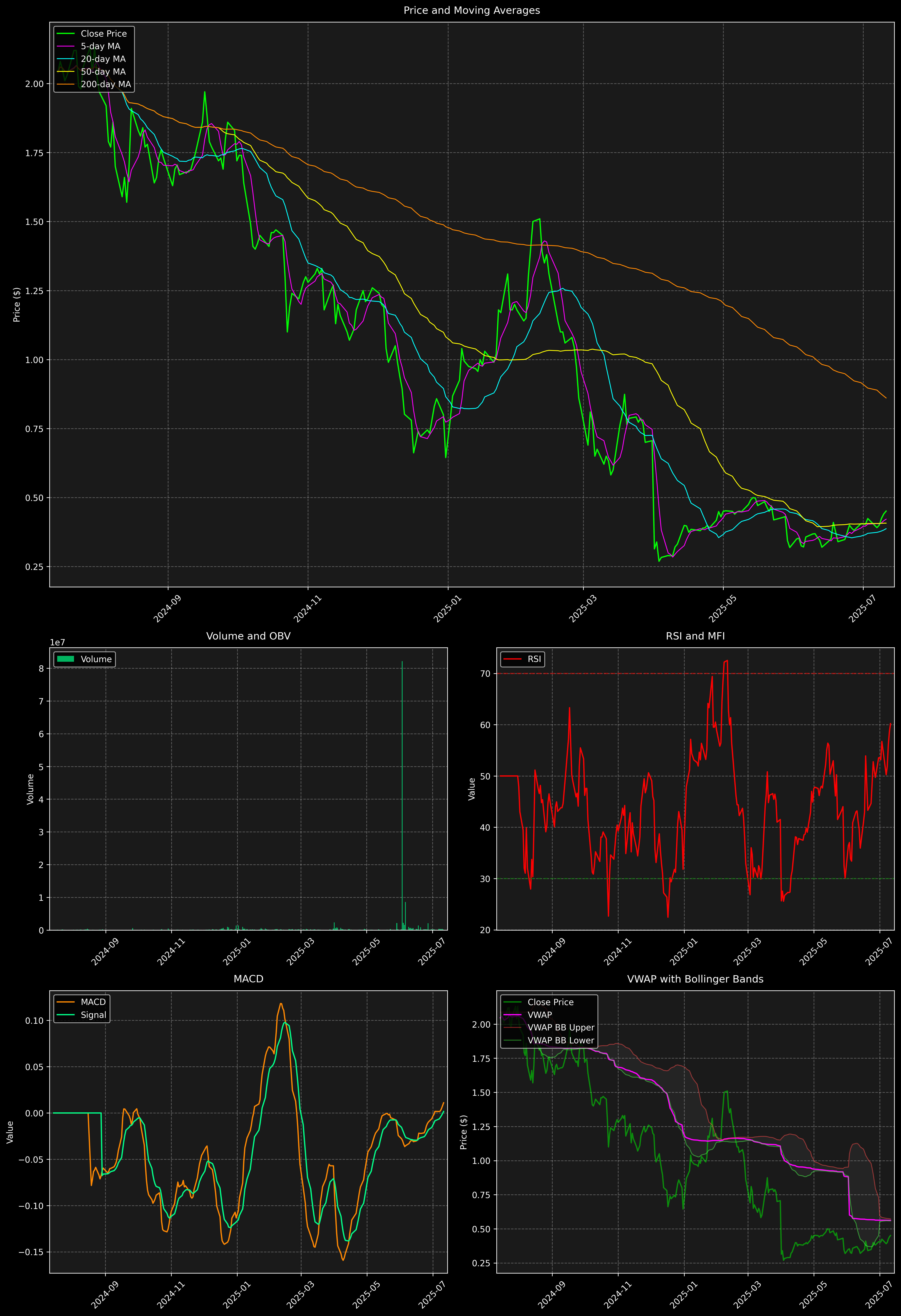Click the 'Volume' y-axis label
Viewport: 901px width, 1316px height.
click(31, 789)
